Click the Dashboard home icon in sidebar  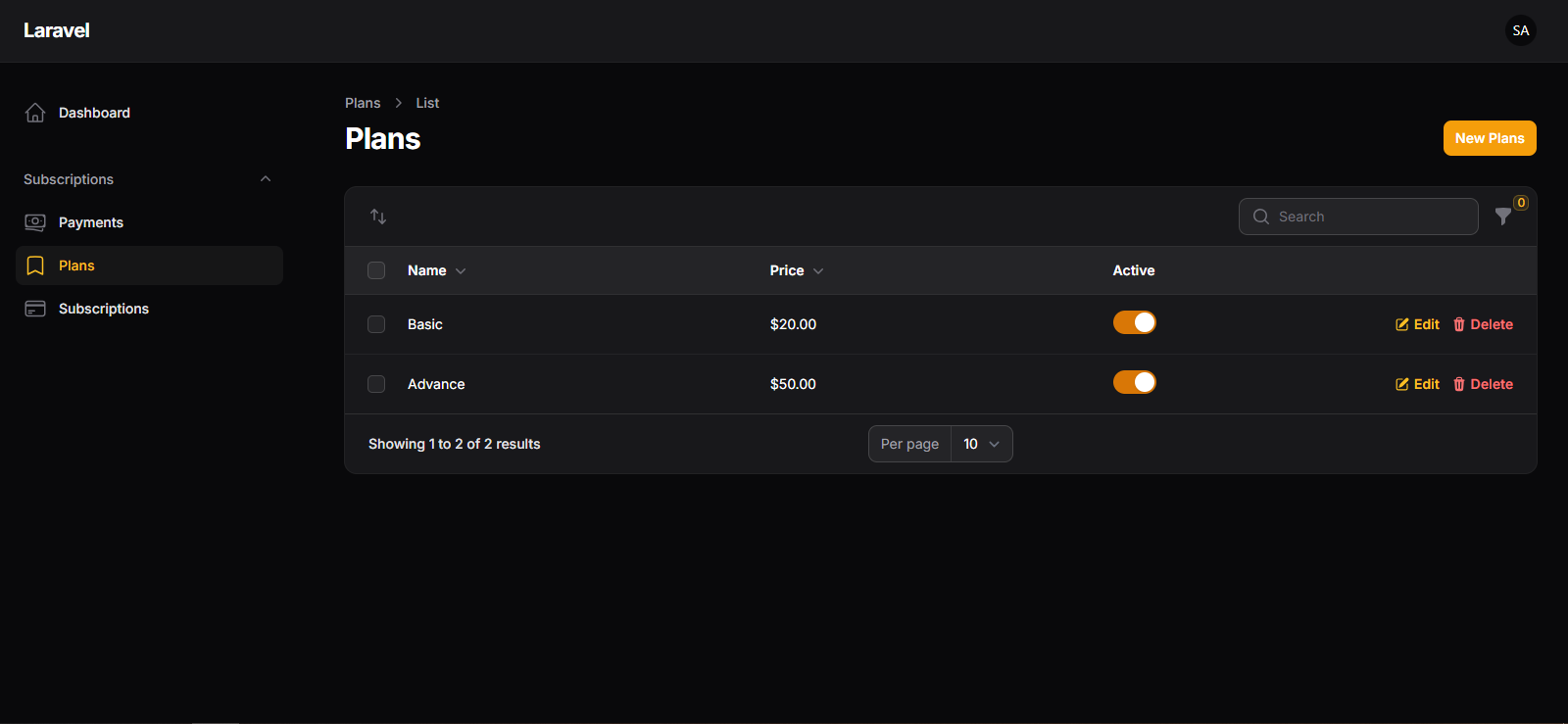35,113
